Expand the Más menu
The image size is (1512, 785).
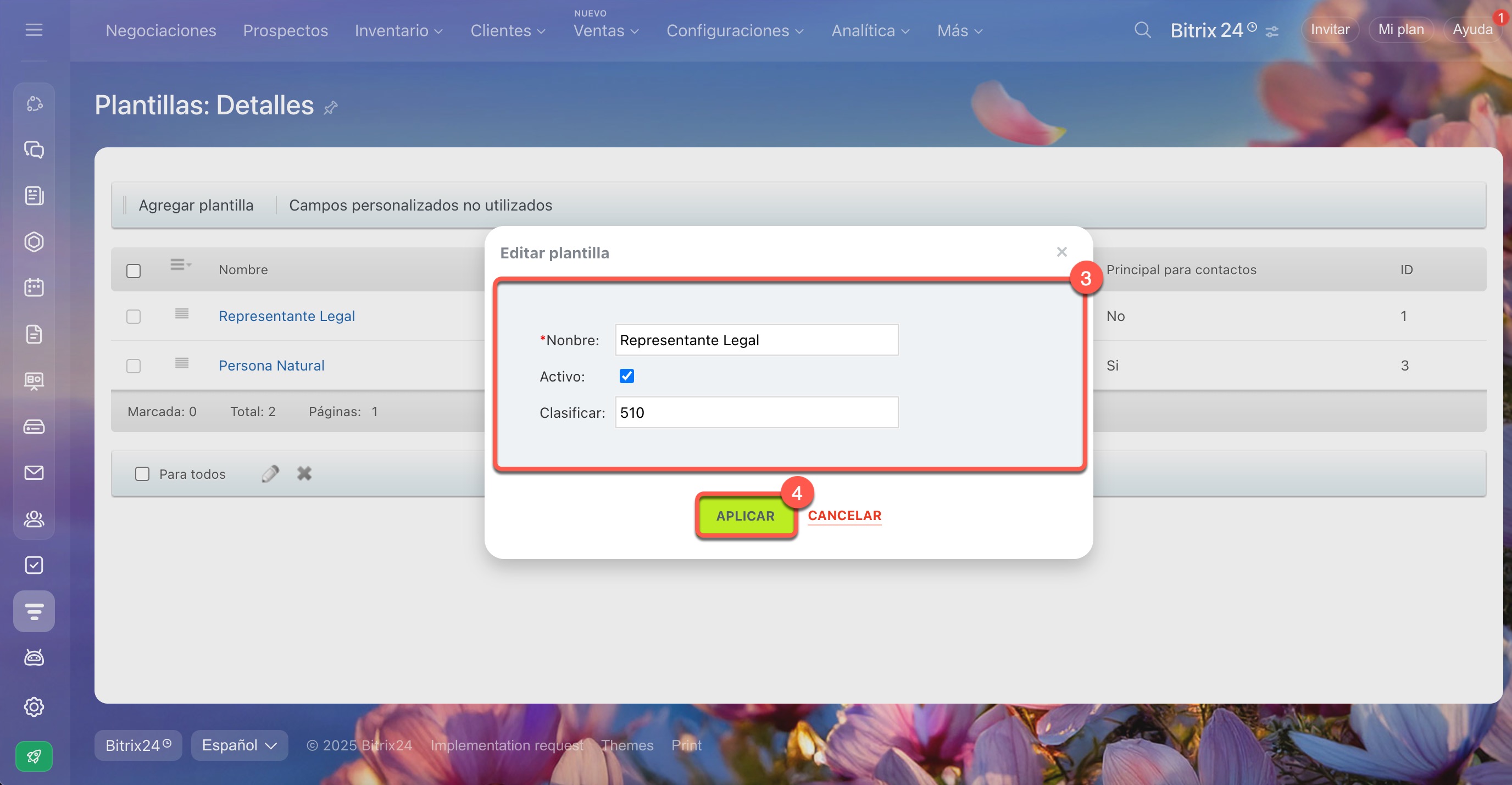pos(960,31)
